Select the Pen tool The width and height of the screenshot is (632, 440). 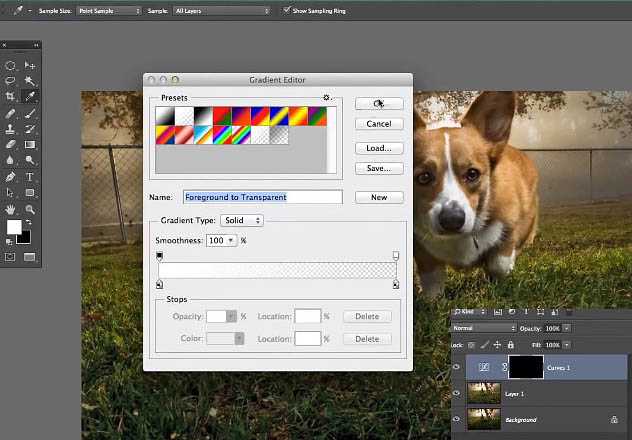point(11,176)
